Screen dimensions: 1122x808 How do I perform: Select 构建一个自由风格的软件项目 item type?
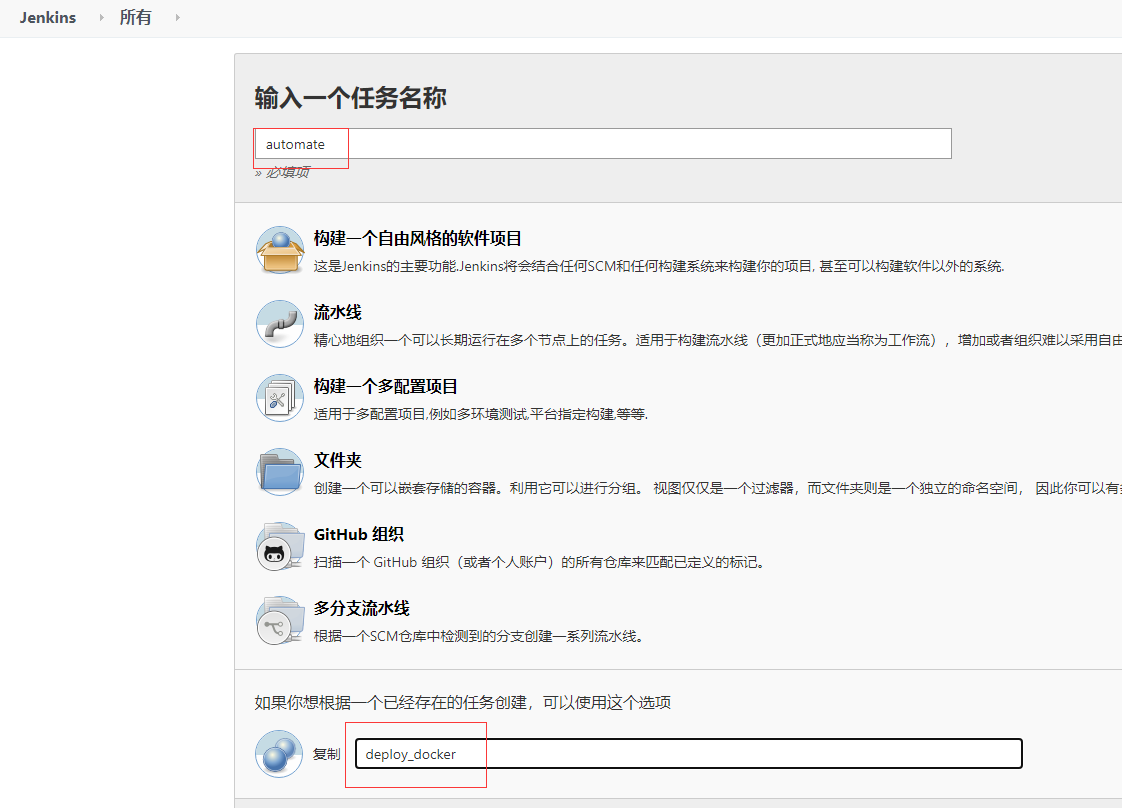pyautogui.click(x=417, y=238)
